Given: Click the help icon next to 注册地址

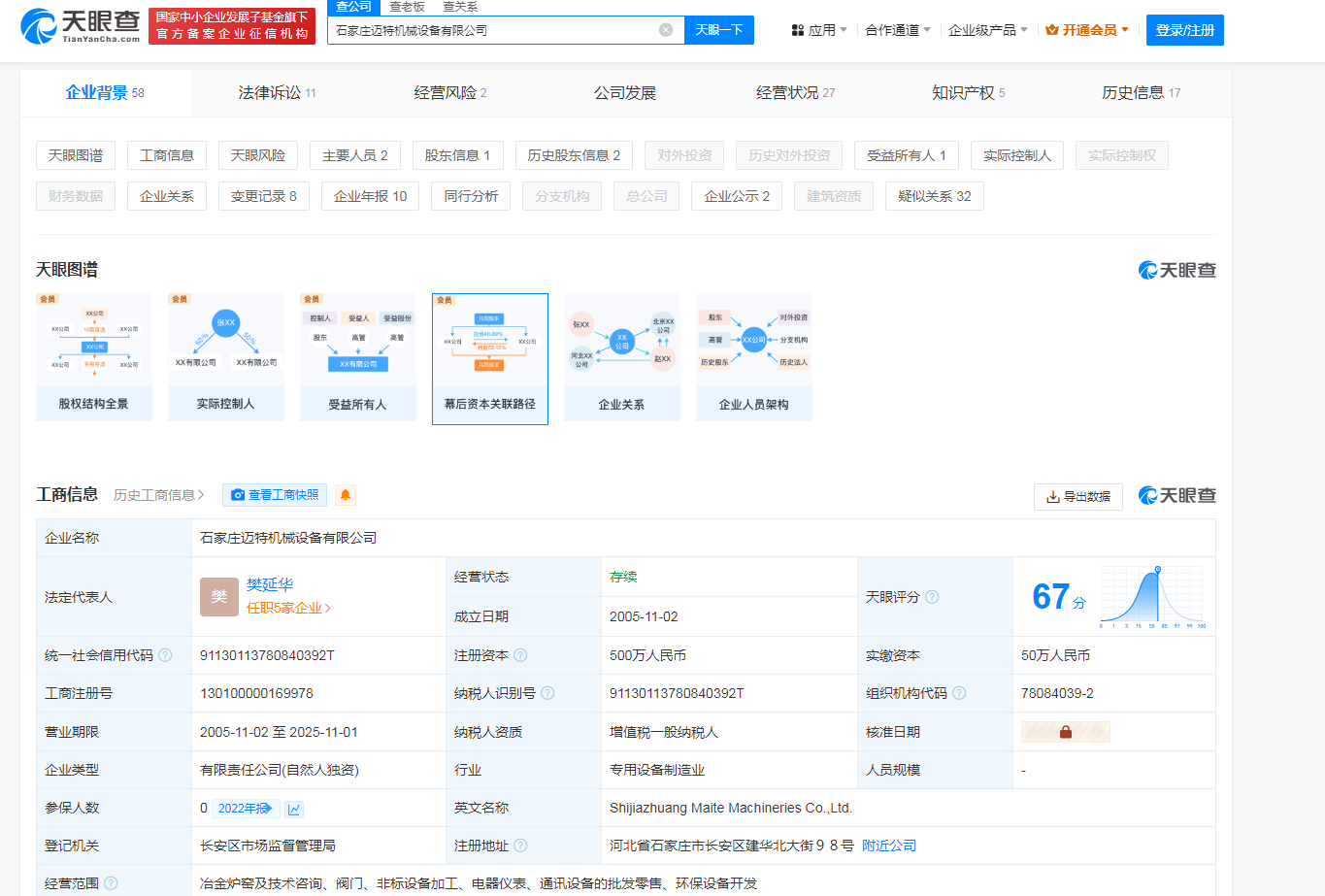Looking at the screenshot, I should coord(520,846).
